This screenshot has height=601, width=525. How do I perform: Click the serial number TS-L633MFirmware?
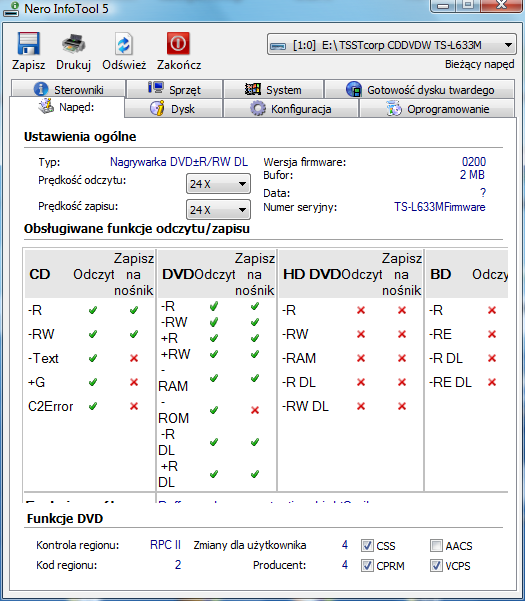click(440, 207)
